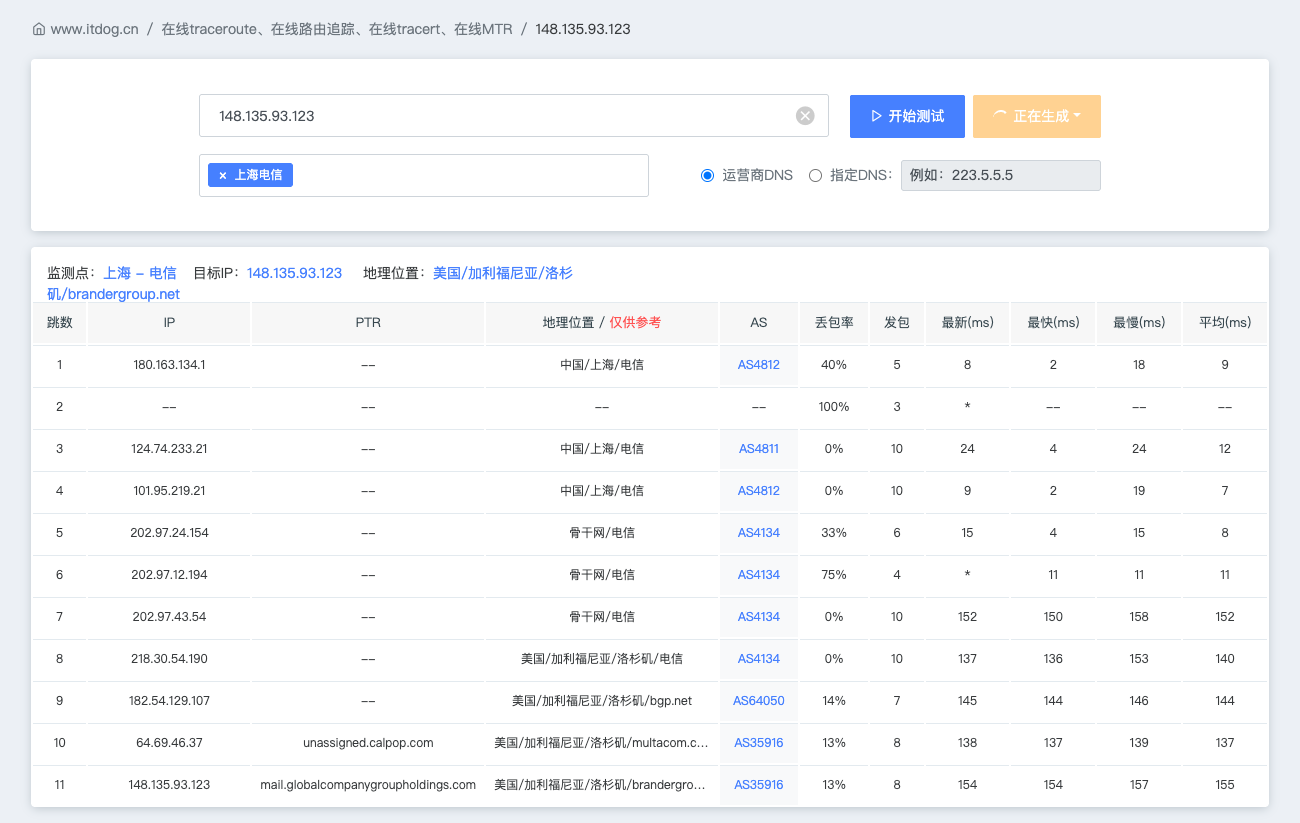1300x823 pixels.
Task: Click IP 124.74.233.21 cell
Action: click(169, 449)
